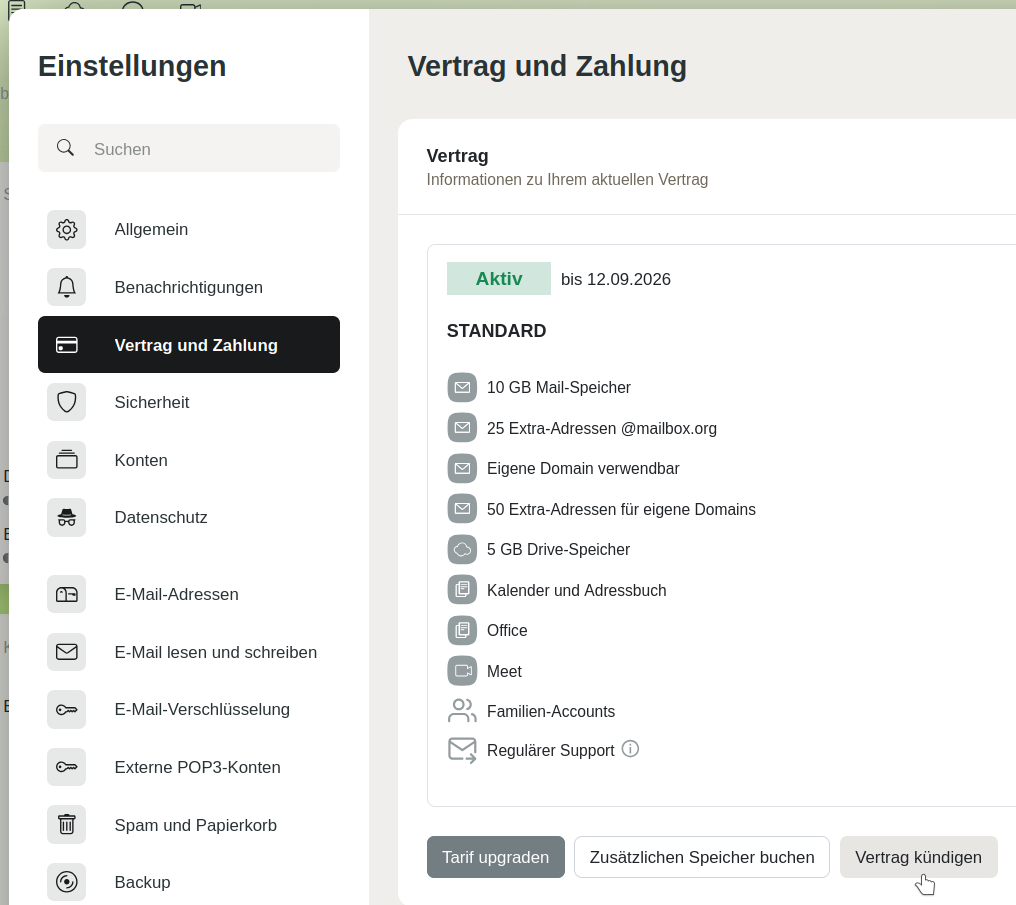Click the Backup disc icon
Viewport: 1016px width, 905px height.
[66, 882]
